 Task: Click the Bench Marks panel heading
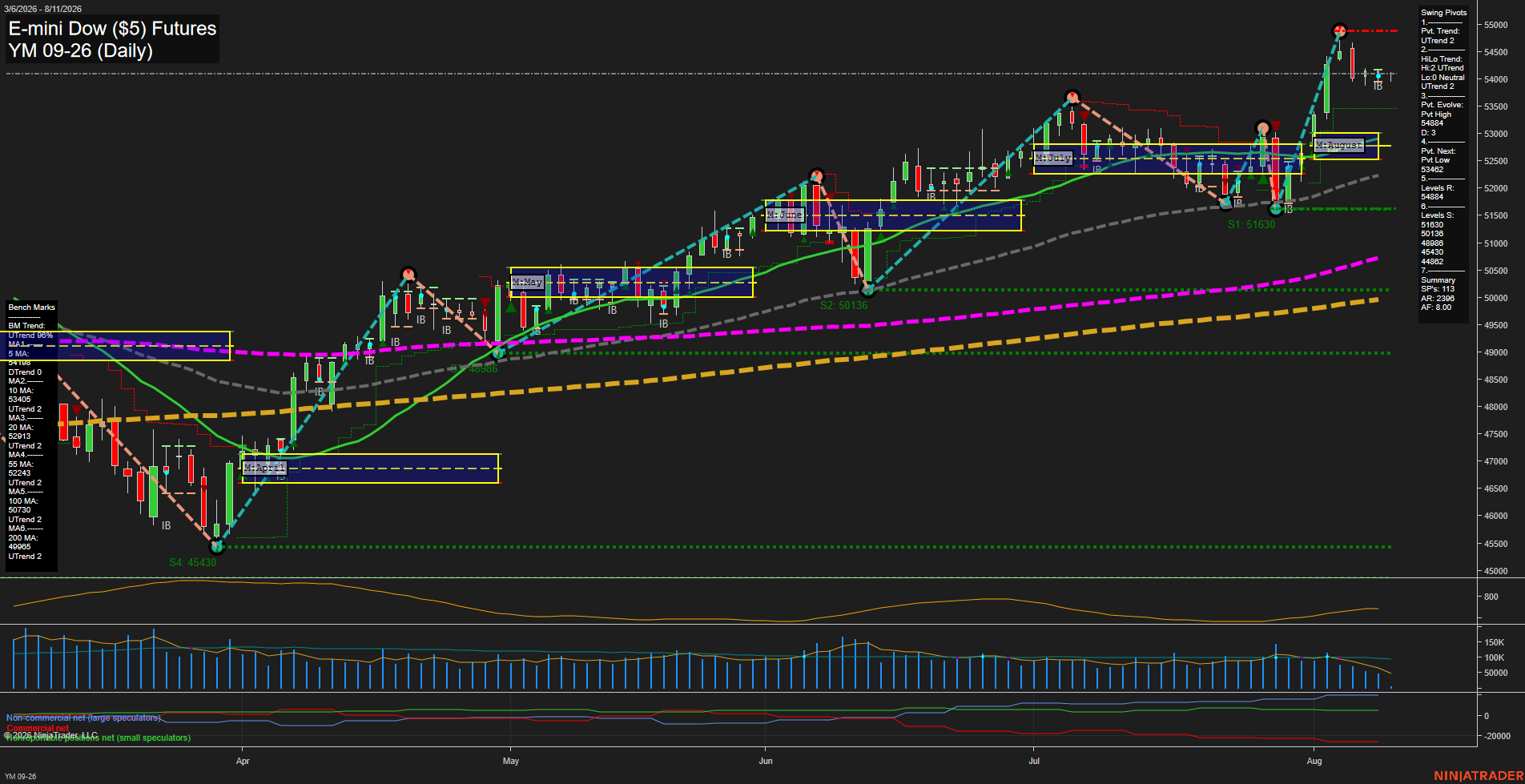pos(32,308)
